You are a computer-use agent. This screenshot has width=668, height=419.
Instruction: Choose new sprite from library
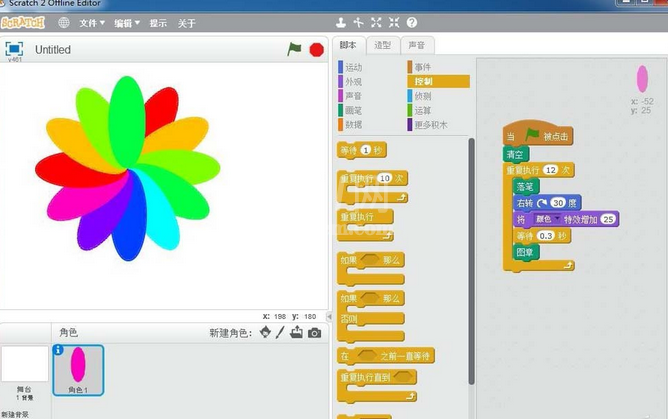coord(265,332)
